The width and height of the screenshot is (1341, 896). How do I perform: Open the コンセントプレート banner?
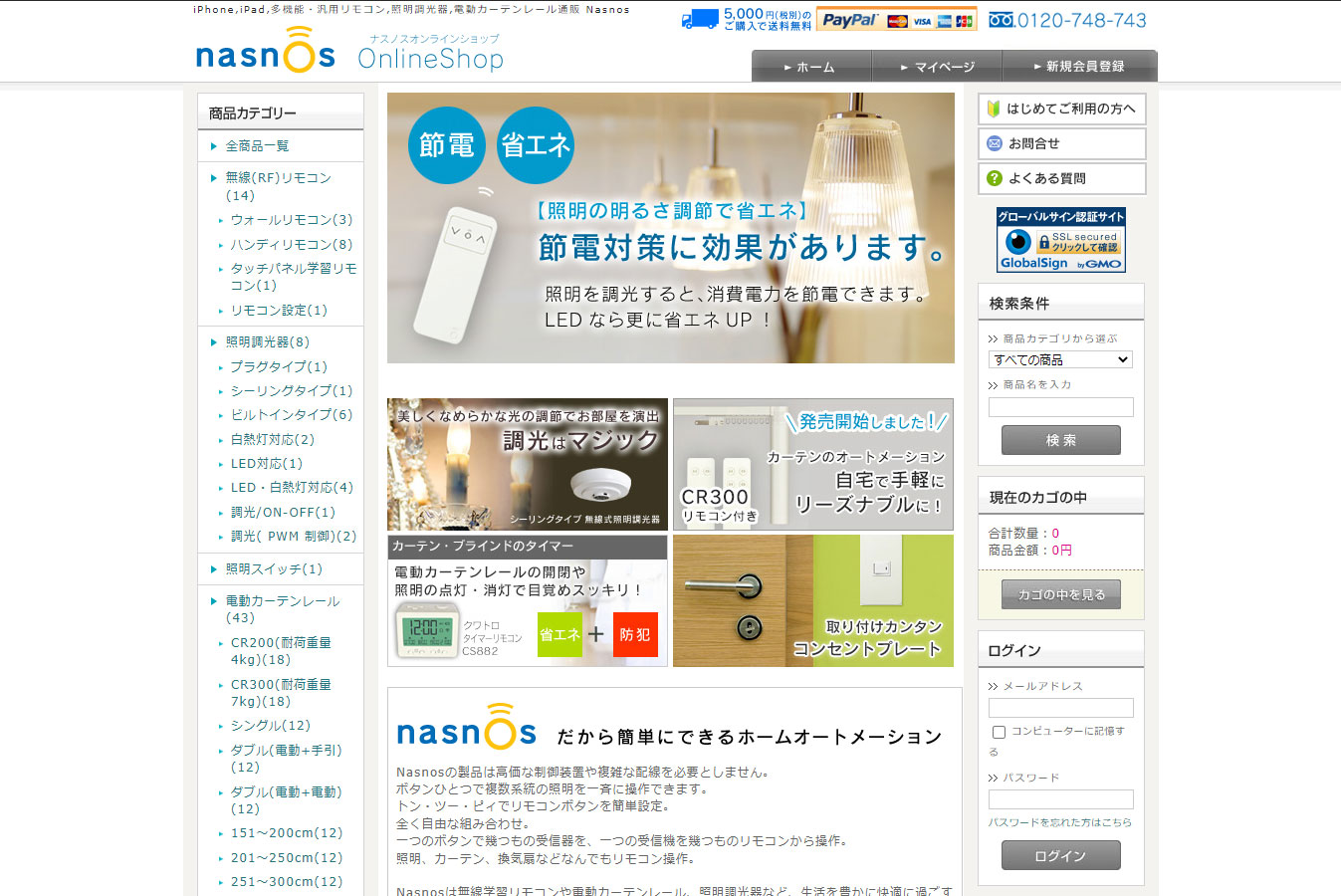(x=813, y=601)
